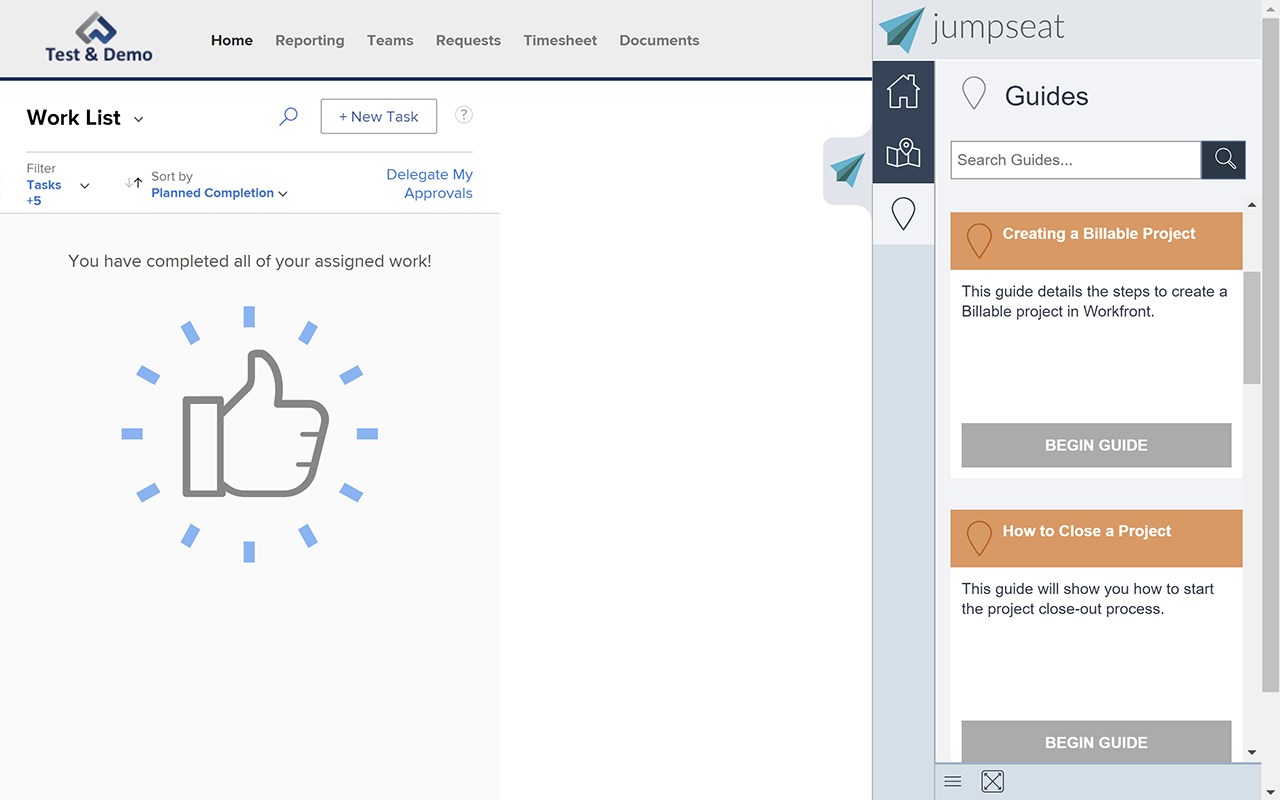Click the Billable project guide description text
This screenshot has width=1280, height=800.
(1094, 301)
